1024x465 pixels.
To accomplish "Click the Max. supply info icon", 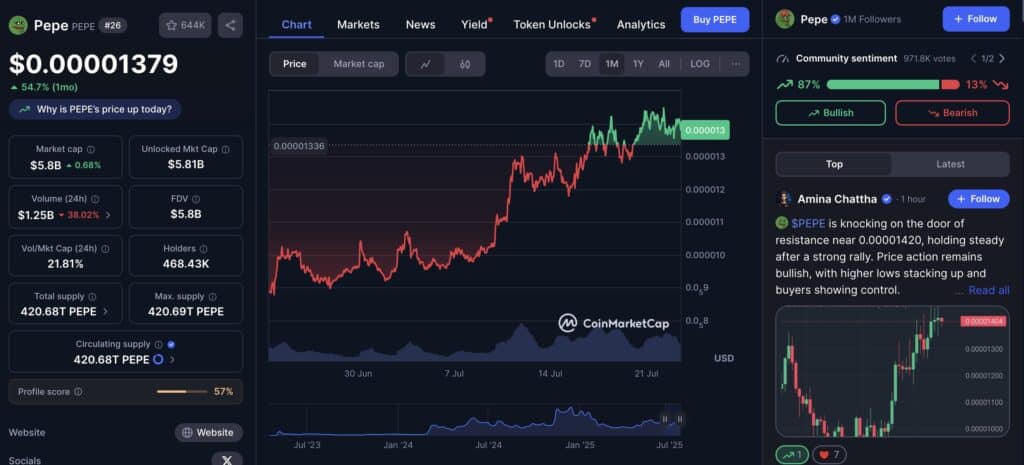I will (212, 297).
